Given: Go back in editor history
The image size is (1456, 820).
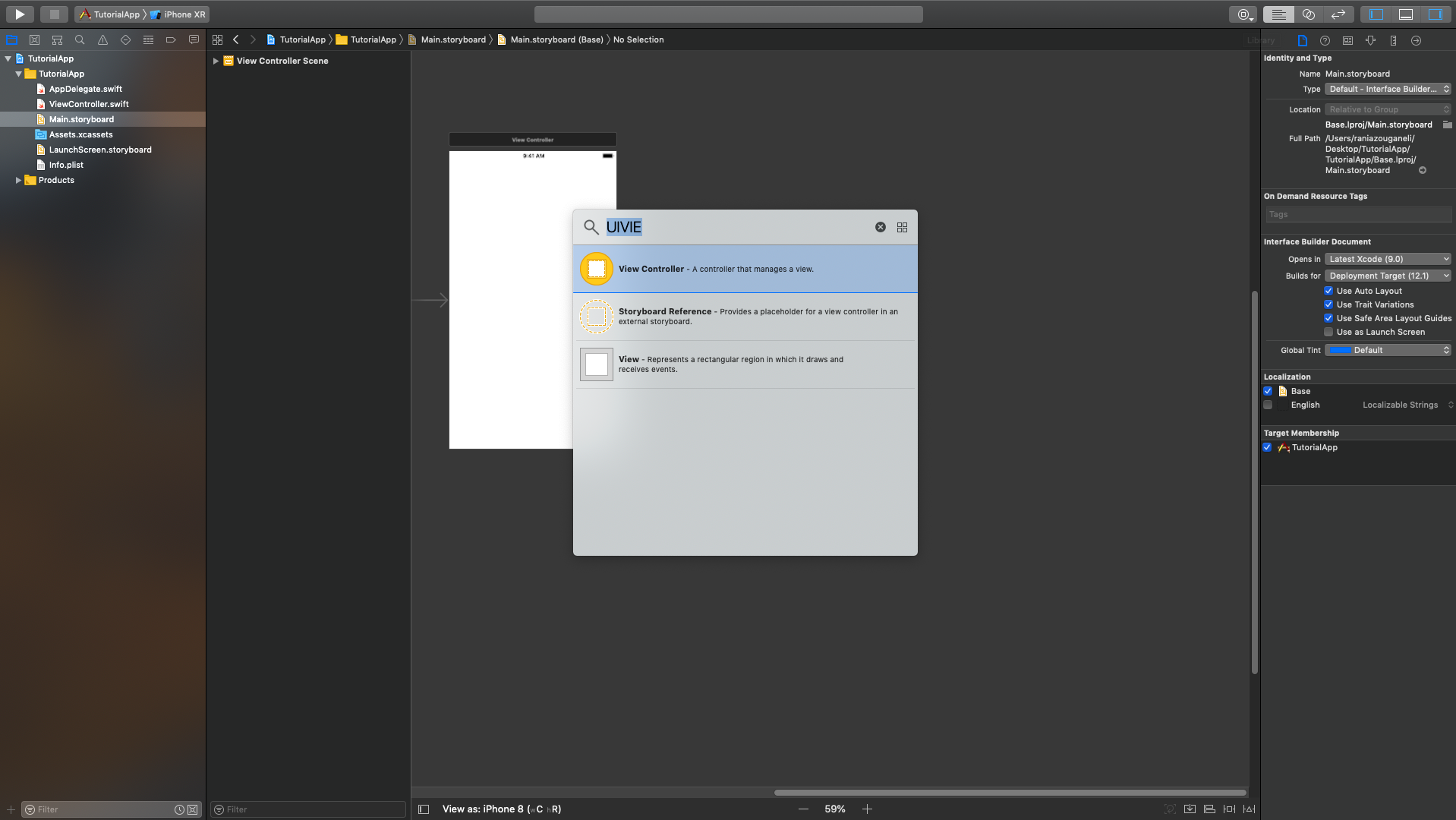Looking at the screenshot, I should pyautogui.click(x=236, y=39).
